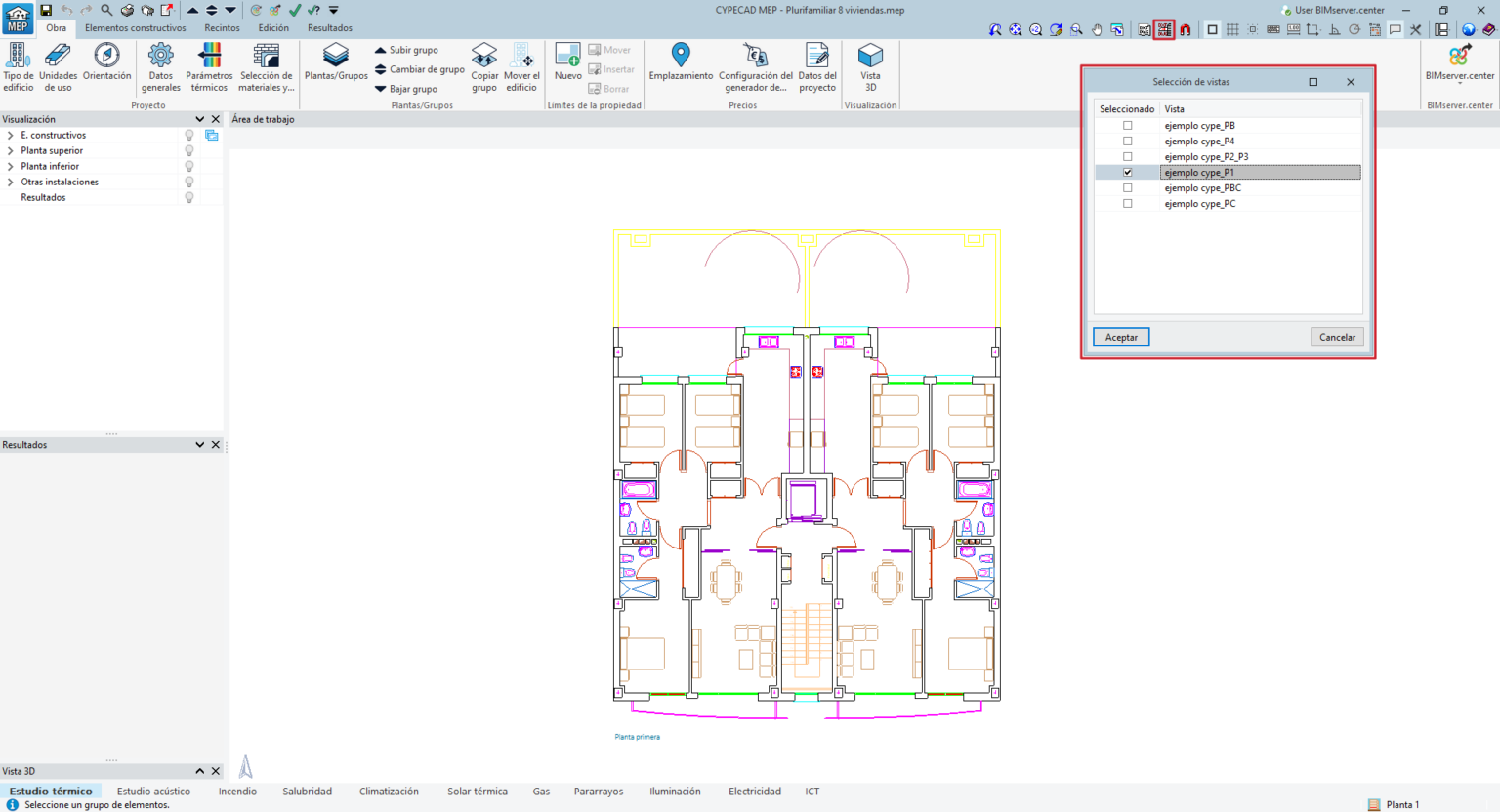Uncheck the ejemplo cype_P1 view
The width and height of the screenshot is (1500, 812).
click(1128, 172)
